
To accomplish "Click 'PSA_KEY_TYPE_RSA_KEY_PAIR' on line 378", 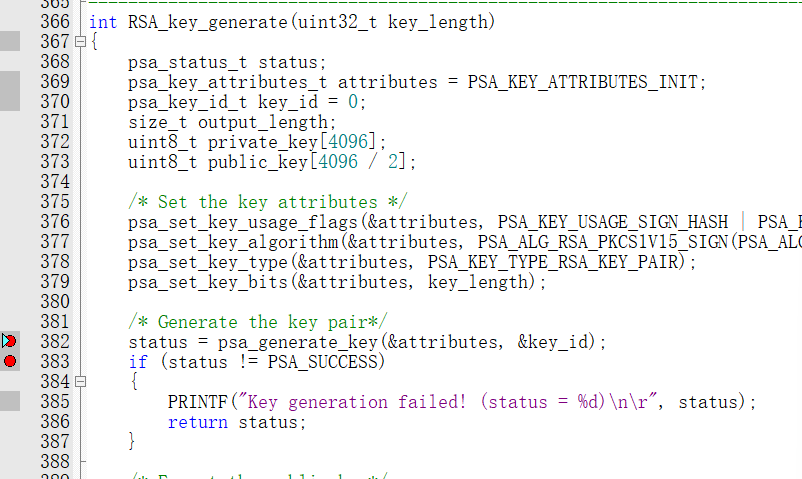I will pos(553,262).
